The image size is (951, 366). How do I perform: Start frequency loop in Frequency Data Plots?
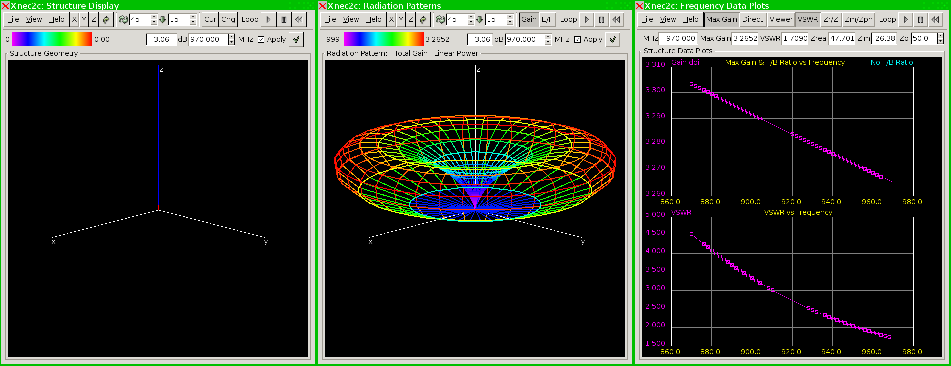click(x=906, y=19)
